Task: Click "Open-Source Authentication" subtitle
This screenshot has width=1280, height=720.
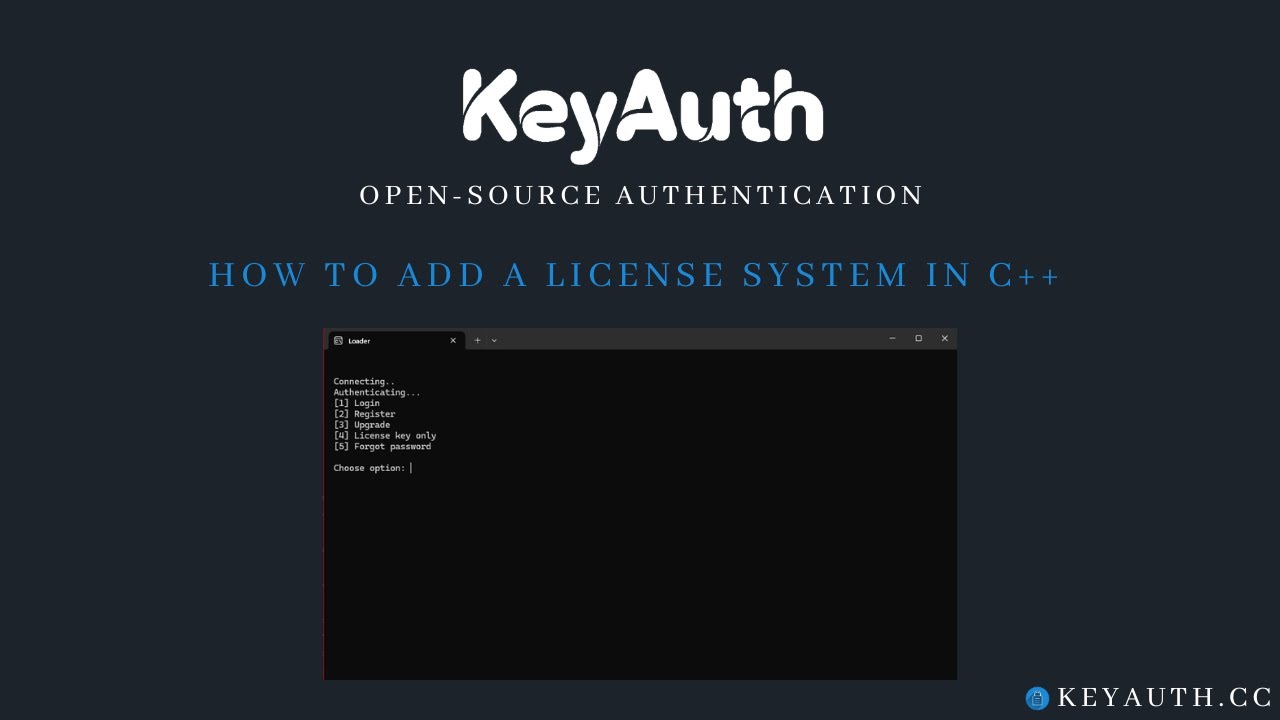Action: (x=642, y=195)
